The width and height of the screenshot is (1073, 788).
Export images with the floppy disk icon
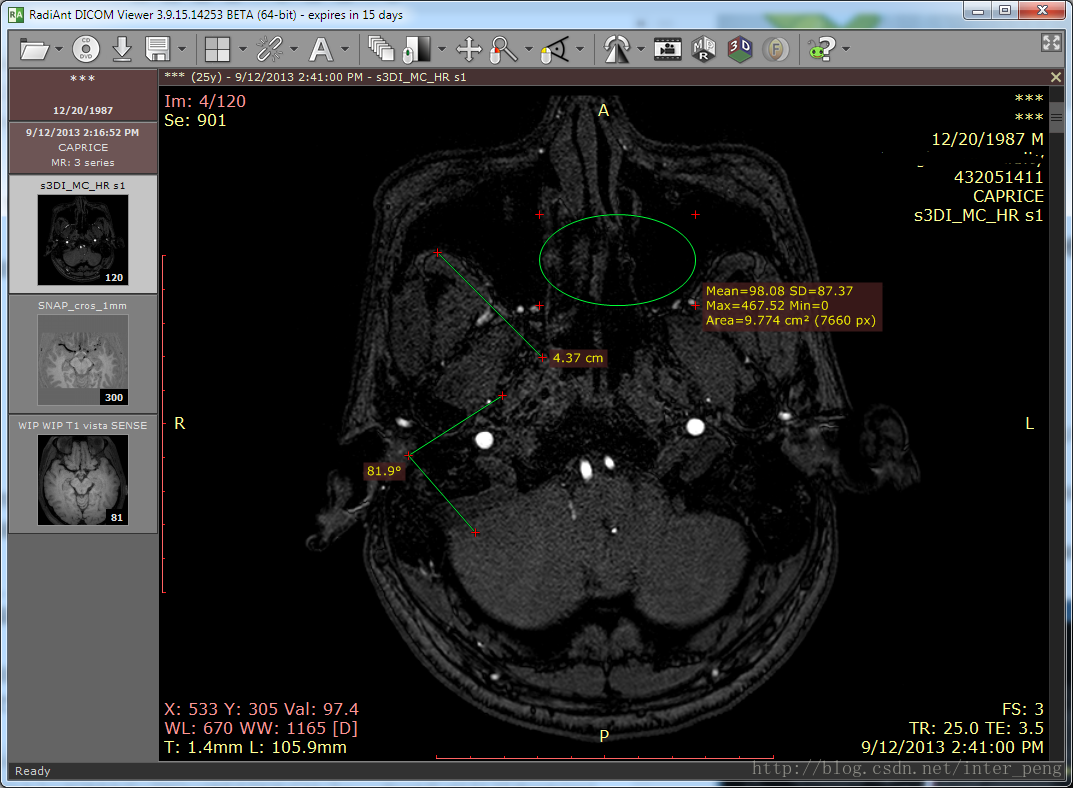tap(157, 49)
